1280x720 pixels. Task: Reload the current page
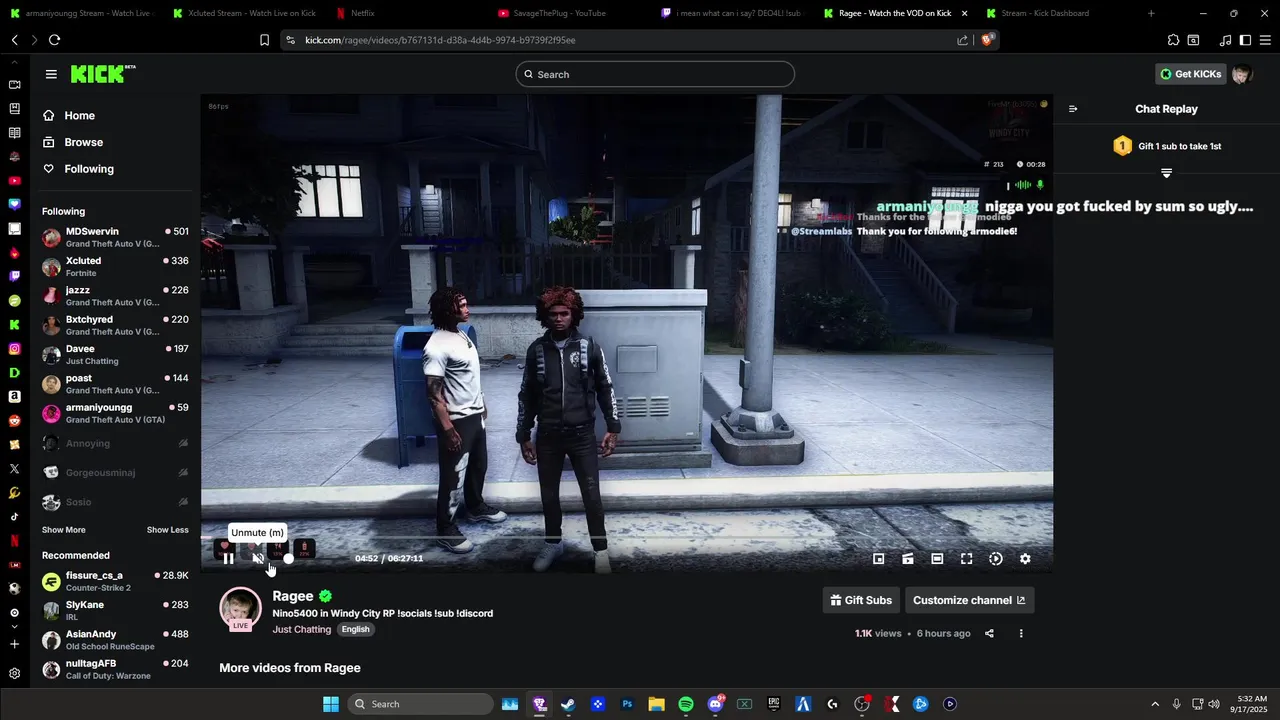54,40
